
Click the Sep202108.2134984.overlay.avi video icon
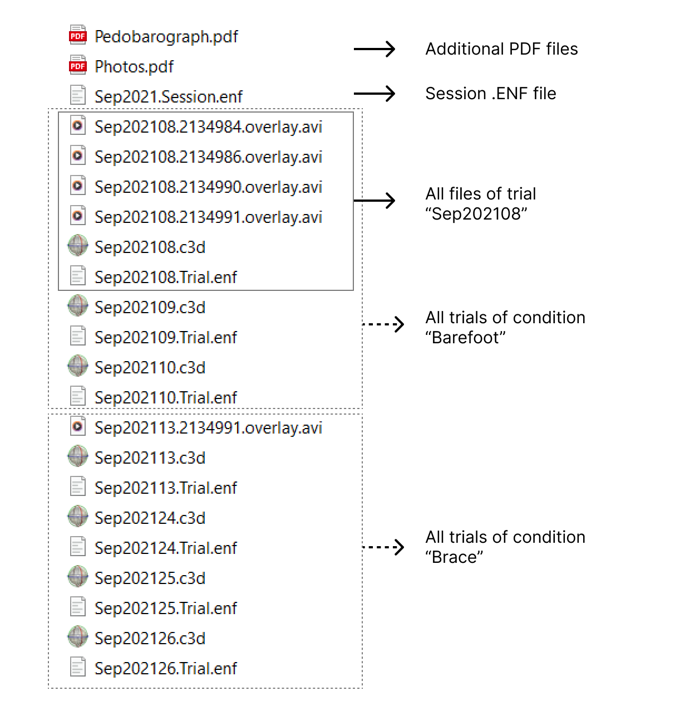coord(78,126)
